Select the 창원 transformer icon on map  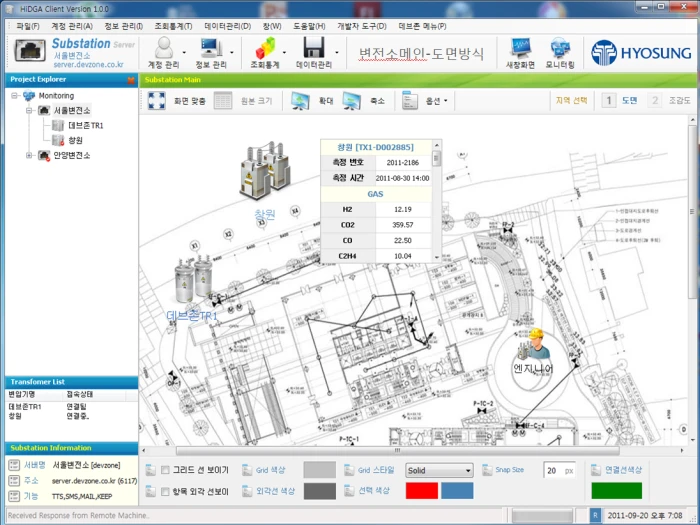tap(265, 170)
